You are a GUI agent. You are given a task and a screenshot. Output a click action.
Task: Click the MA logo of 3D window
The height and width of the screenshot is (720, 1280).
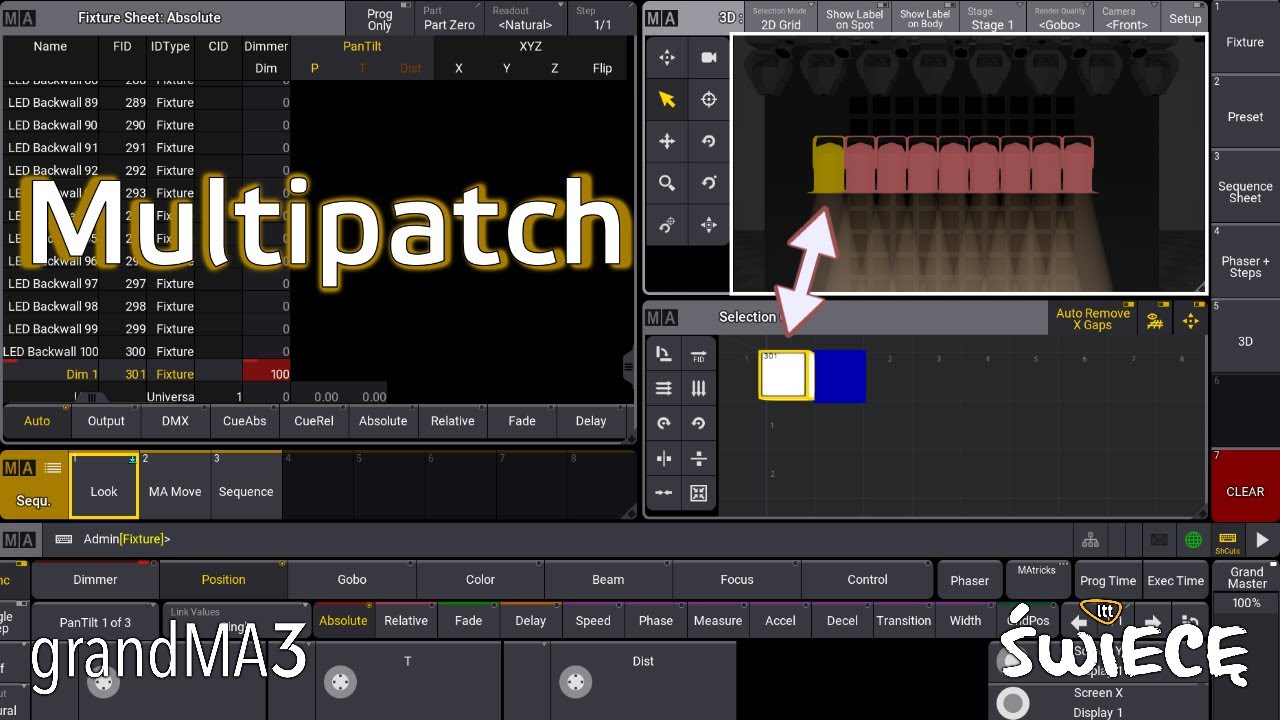661,18
